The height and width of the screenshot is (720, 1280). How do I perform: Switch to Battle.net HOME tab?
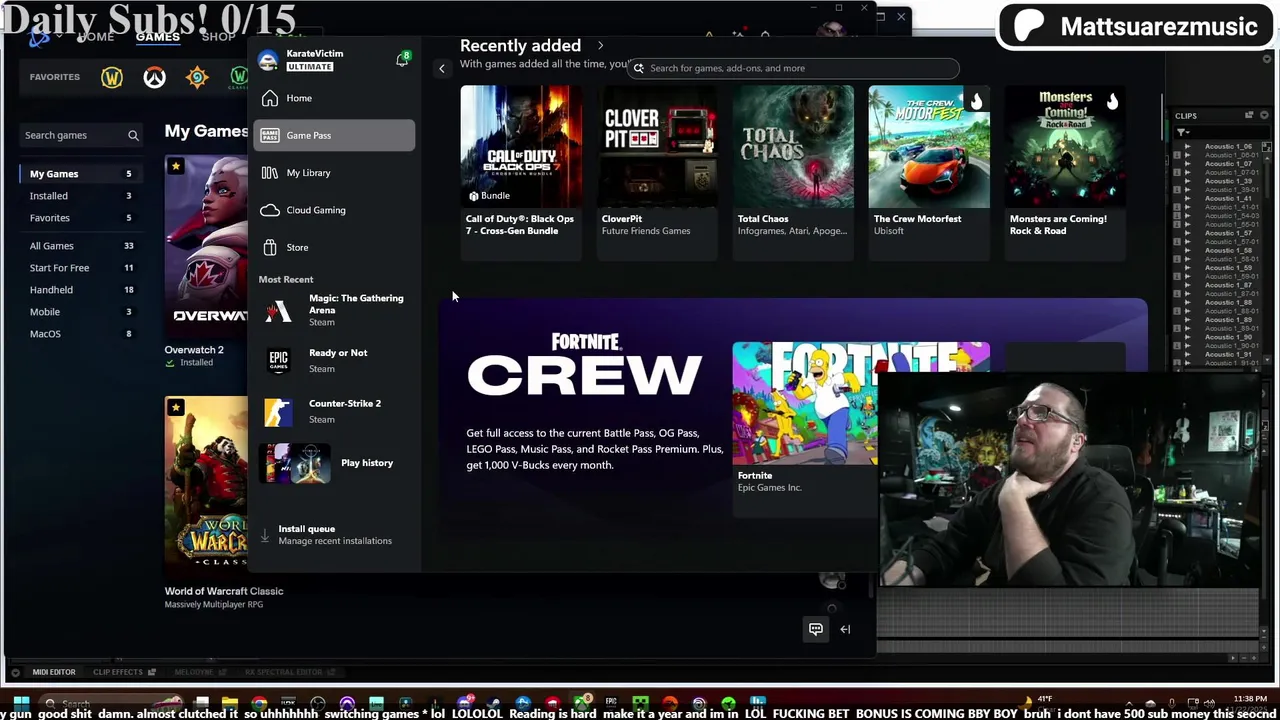[x=96, y=37]
